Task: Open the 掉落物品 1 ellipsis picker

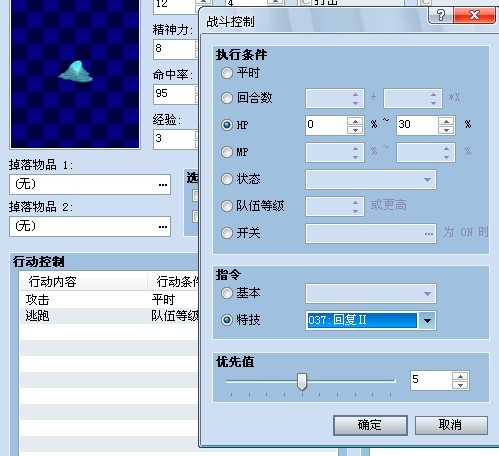Action: (x=163, y=185)
